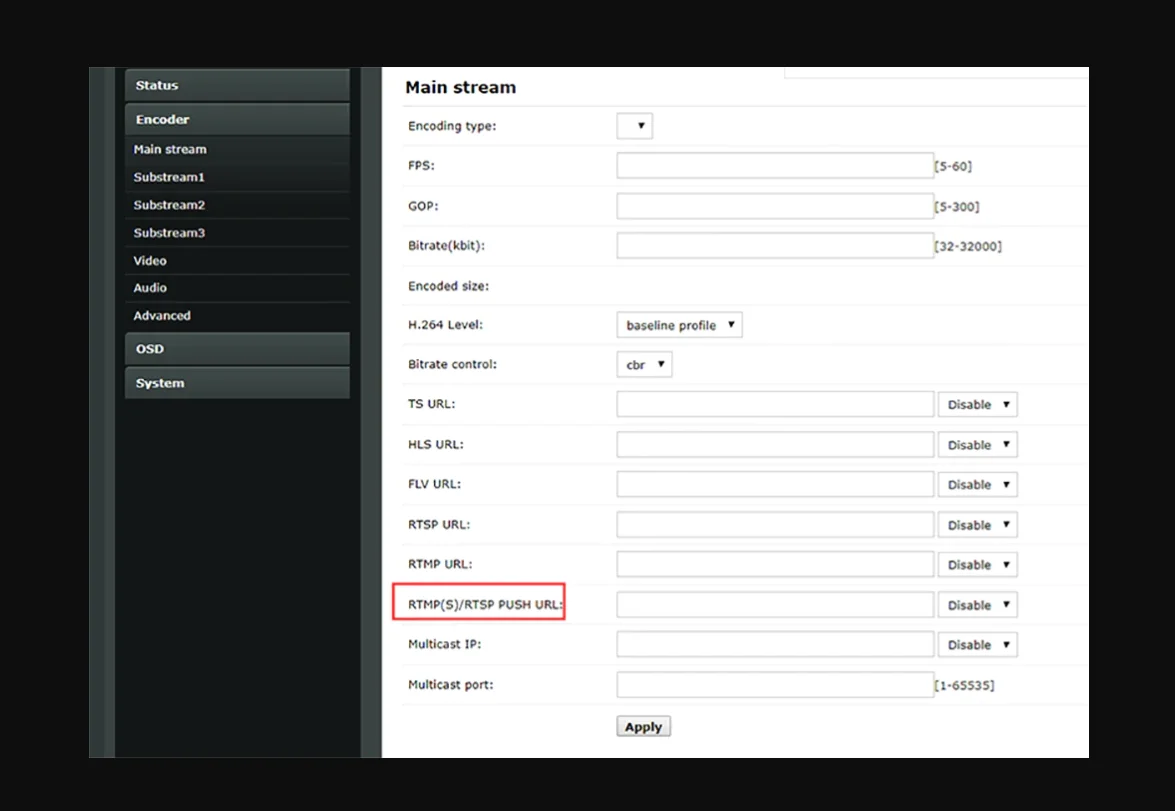Expand the System section
The height and width of the screenshot is (811, 1175).
(236, 383)
